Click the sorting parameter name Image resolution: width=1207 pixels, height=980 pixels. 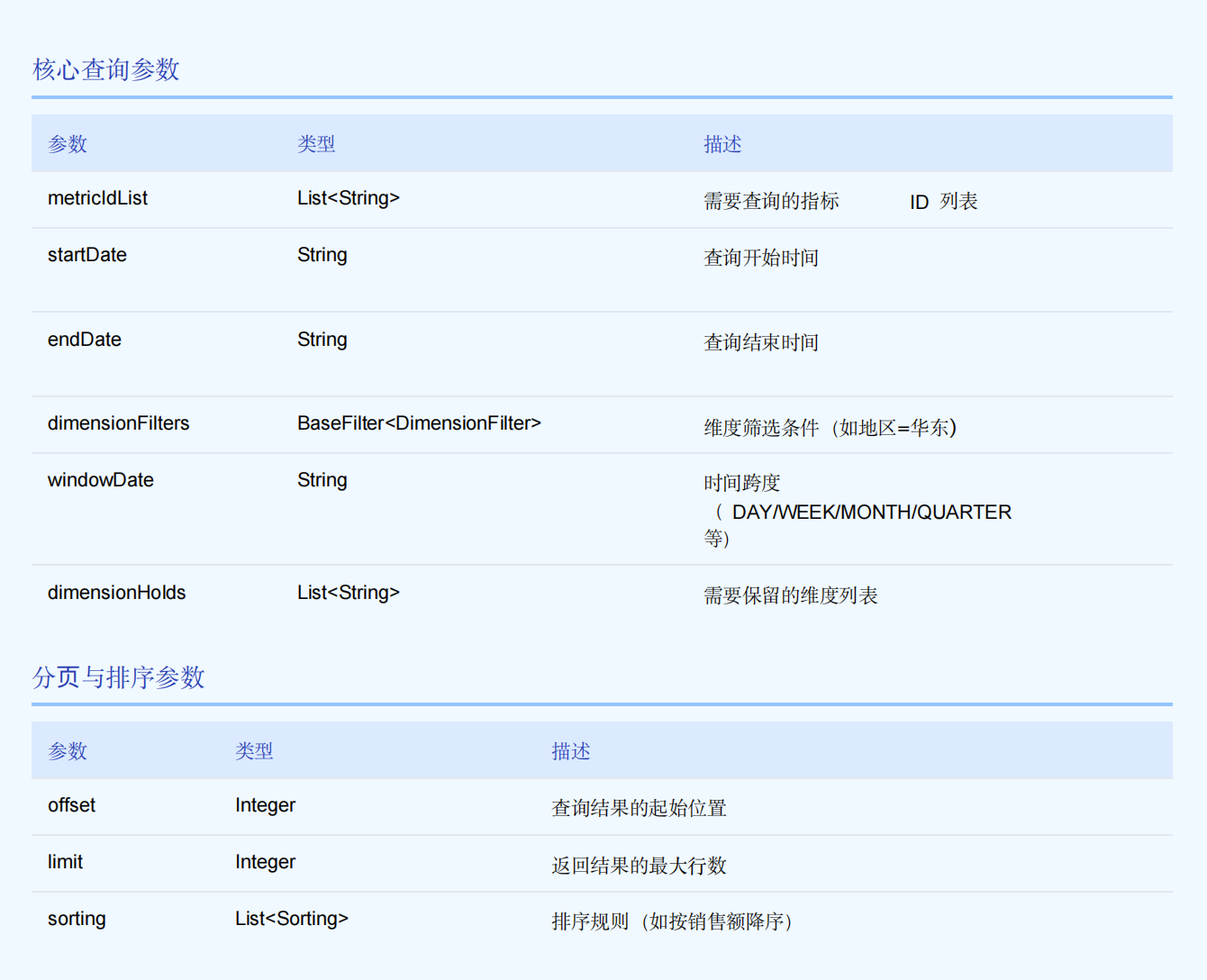77,919
